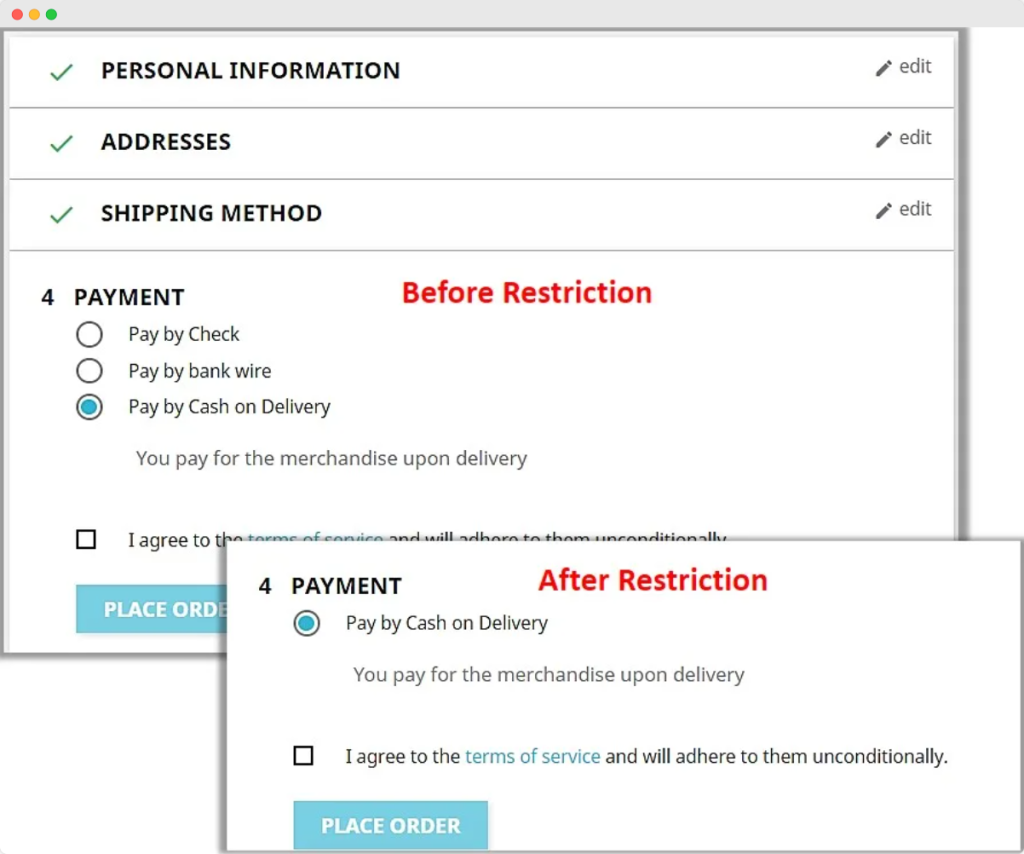Click the green checkmark beside Addresses
Screen dimensions: 1024x854
[62, 143]
